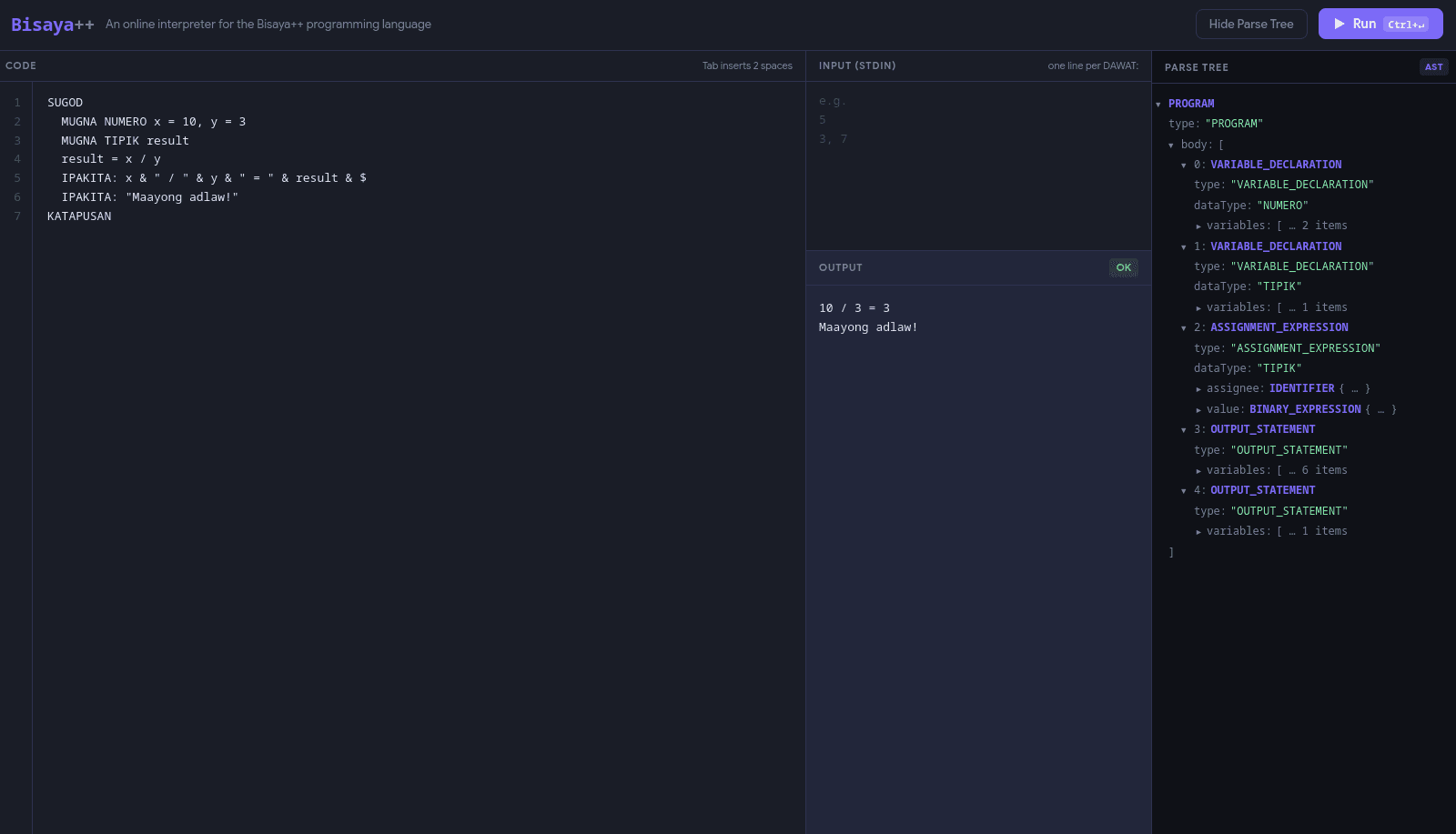1456x834 pixels.
Task: Collapse node 3 OUTPUT_STATEMENT
Action: point(1184,430)
